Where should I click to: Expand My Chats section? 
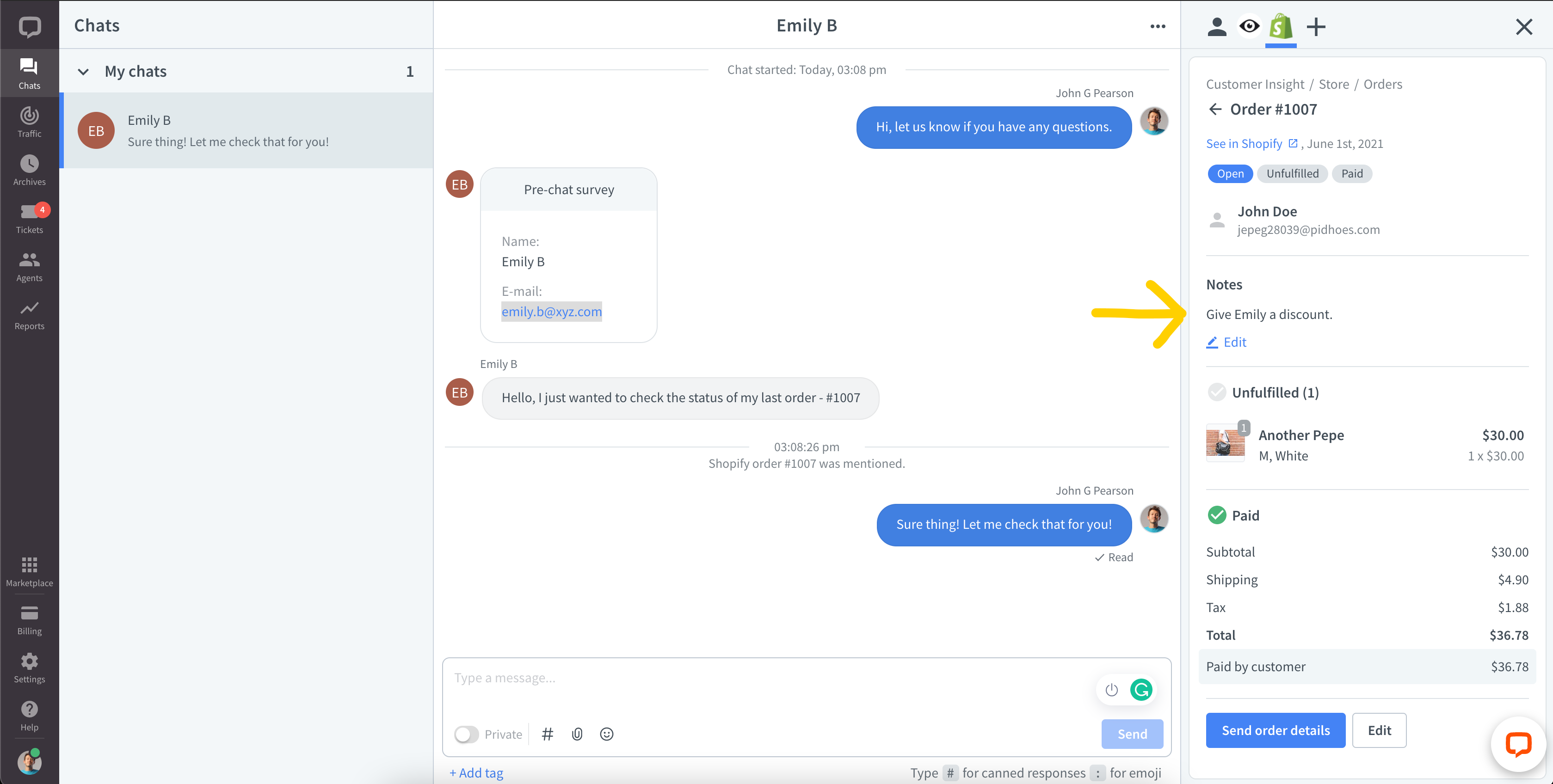(84, 71)
